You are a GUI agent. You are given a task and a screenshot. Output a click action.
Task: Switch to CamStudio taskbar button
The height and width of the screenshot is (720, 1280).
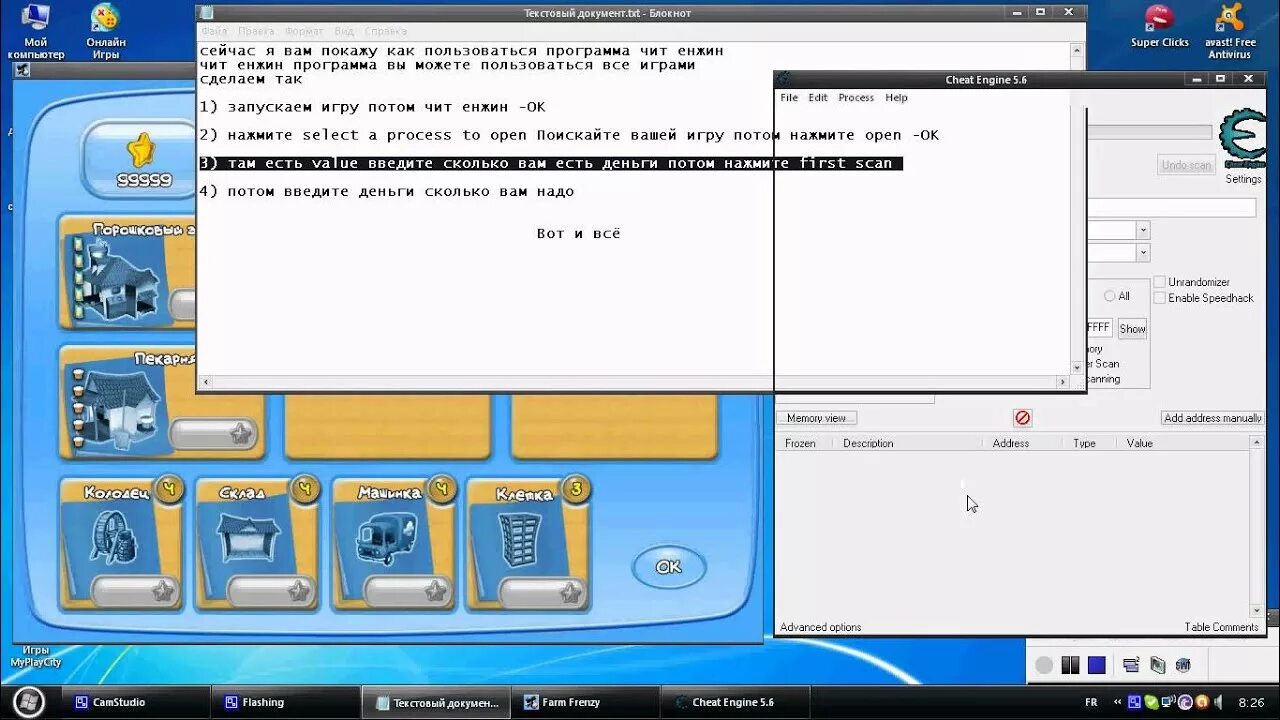[135, 702]
